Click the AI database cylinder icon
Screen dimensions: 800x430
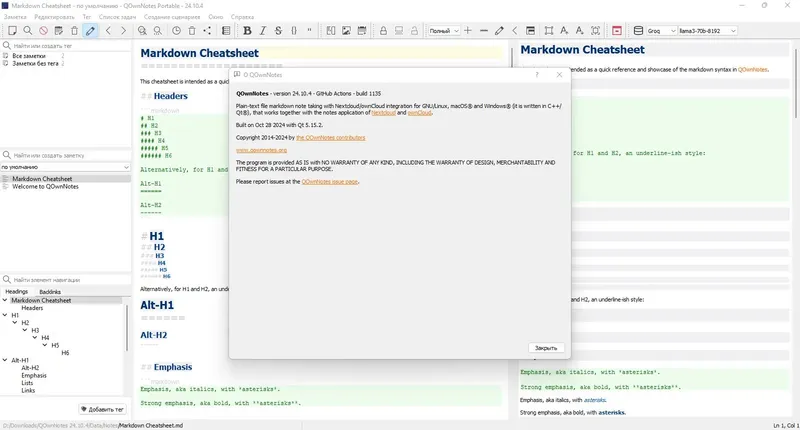coord(638,31)
